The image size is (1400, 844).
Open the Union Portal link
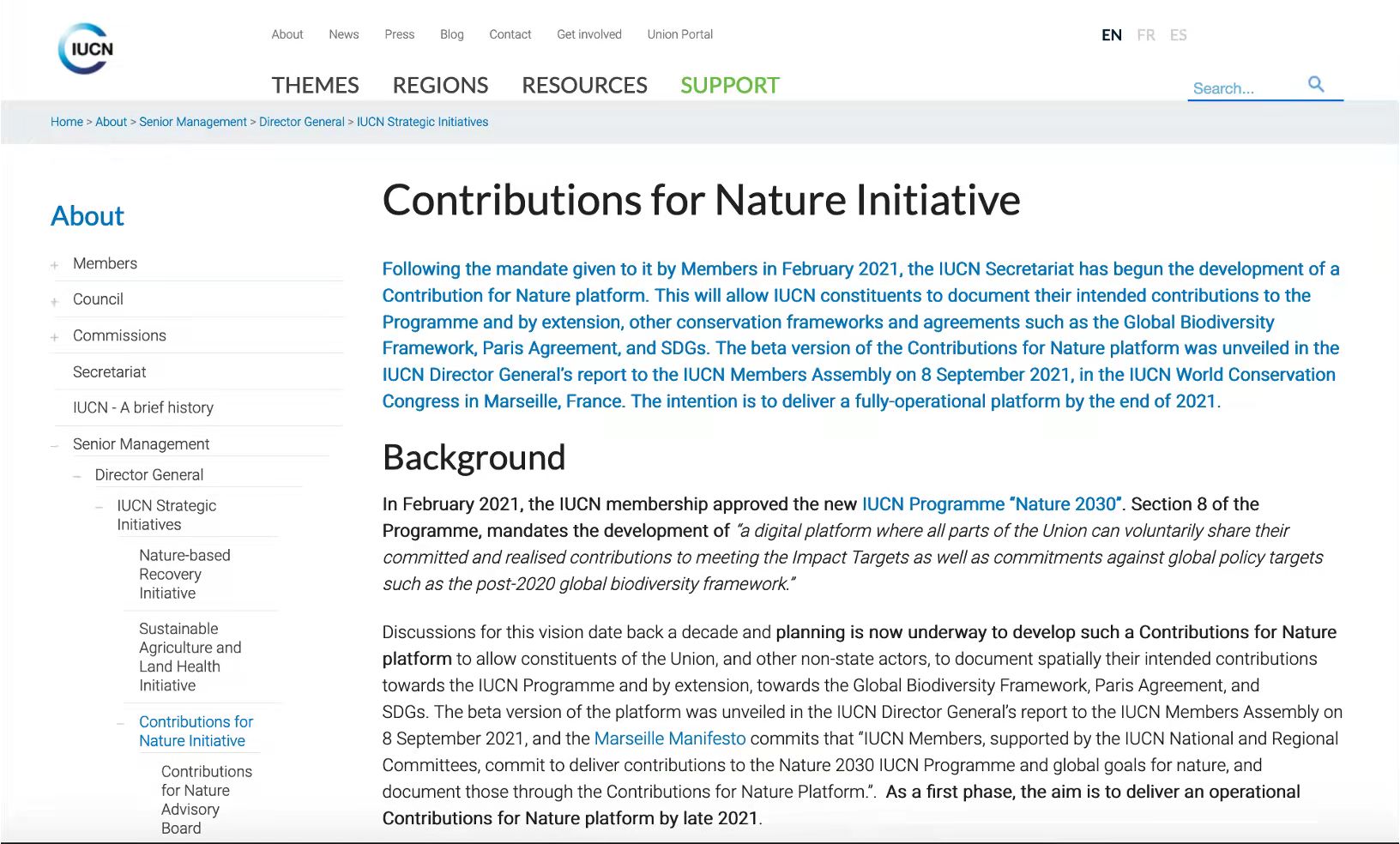679,34
